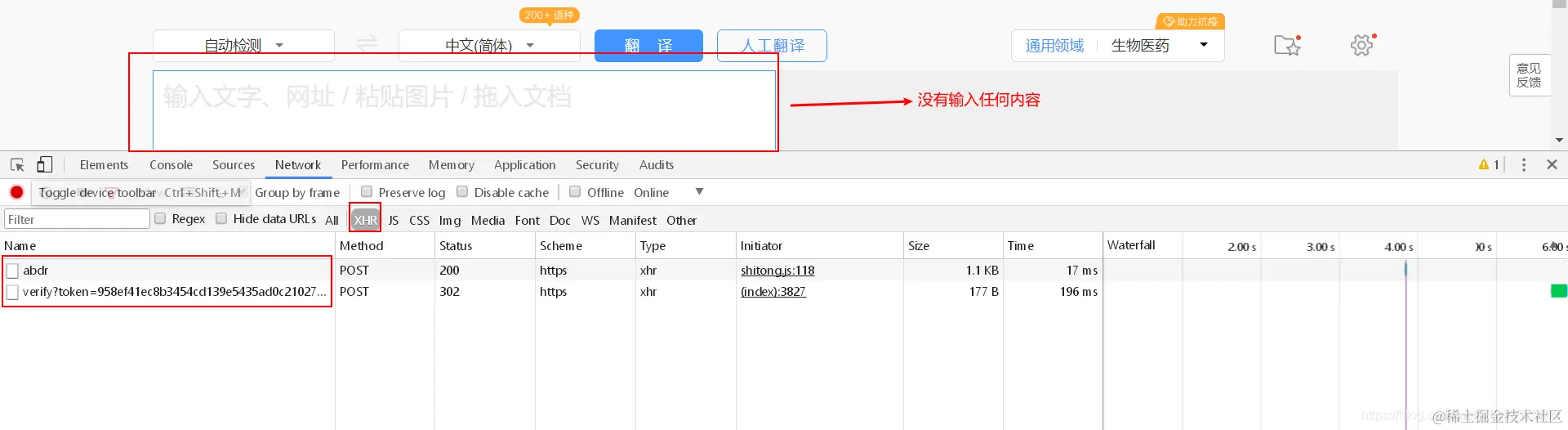1568x430 pixels.
Task: Open the settings gear icon
Action: click(x=1362, y=45)
